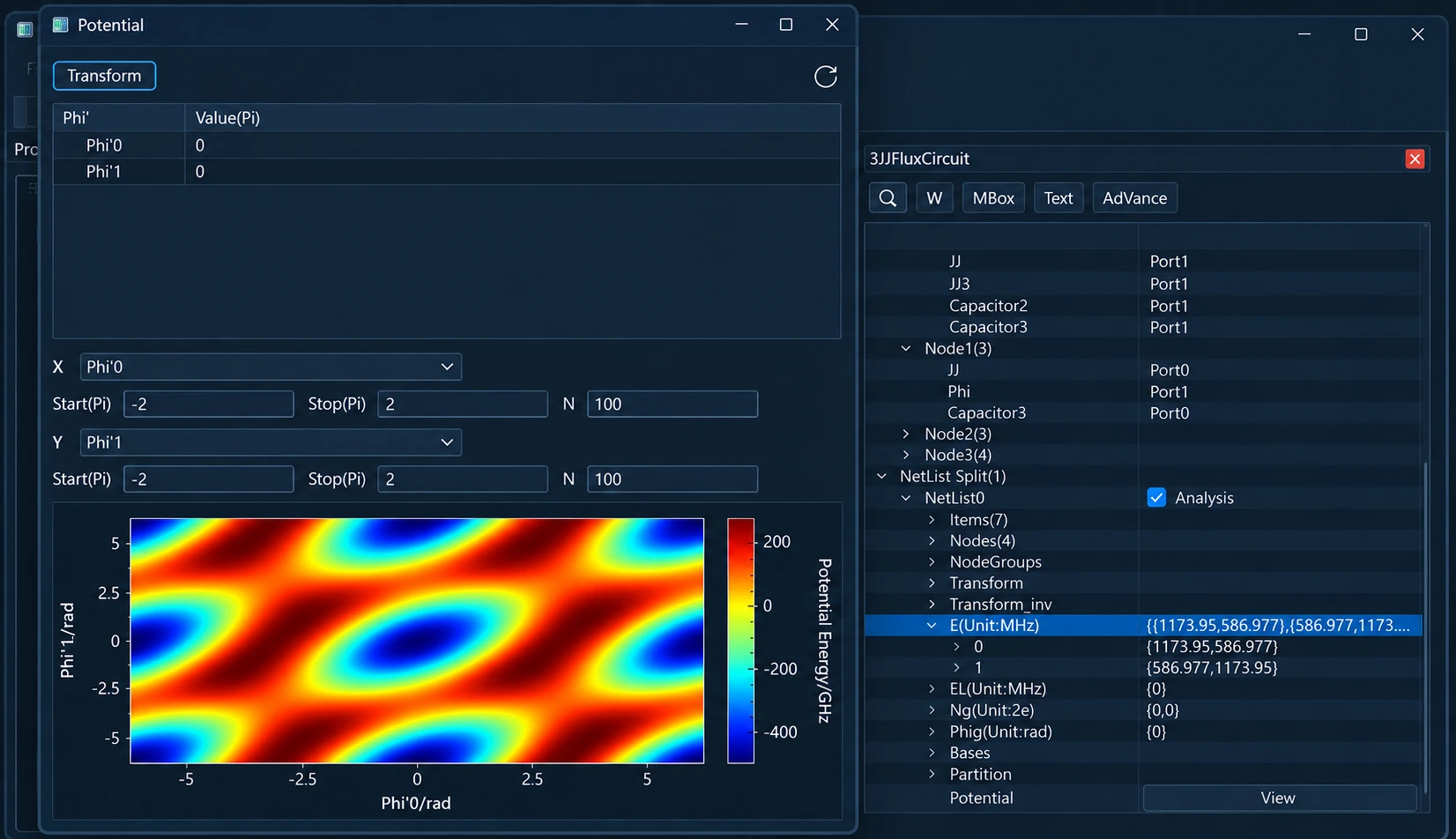Open the MBox tool

coord(993,198)
